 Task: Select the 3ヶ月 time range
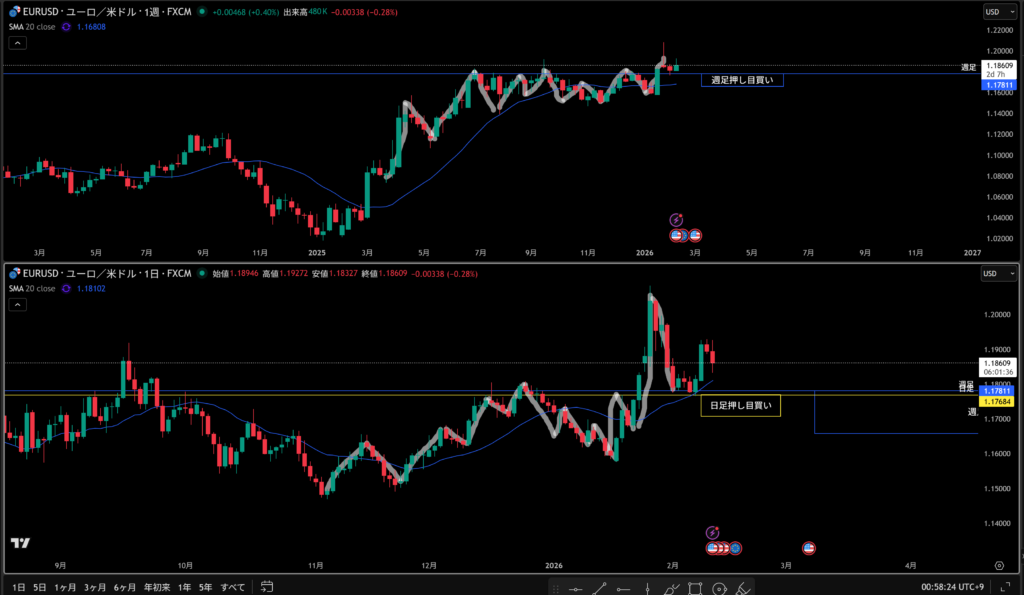(x=96, y=587)
